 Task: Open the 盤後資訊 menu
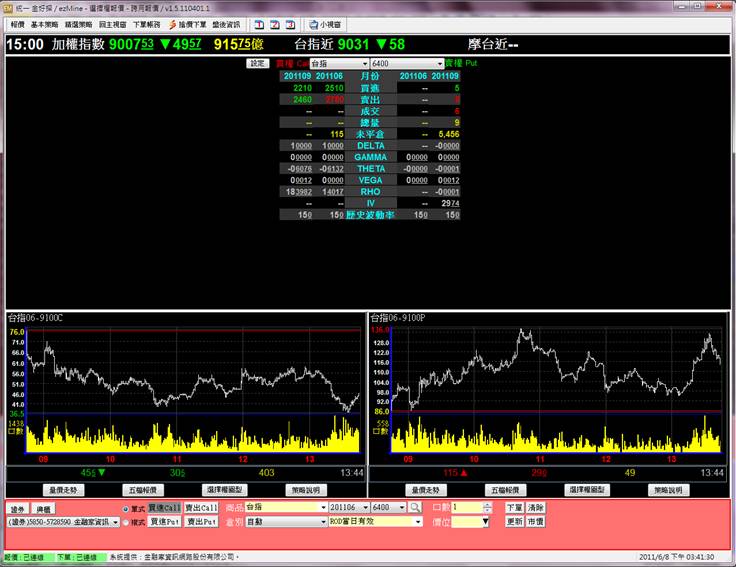[x=225, y=24]
